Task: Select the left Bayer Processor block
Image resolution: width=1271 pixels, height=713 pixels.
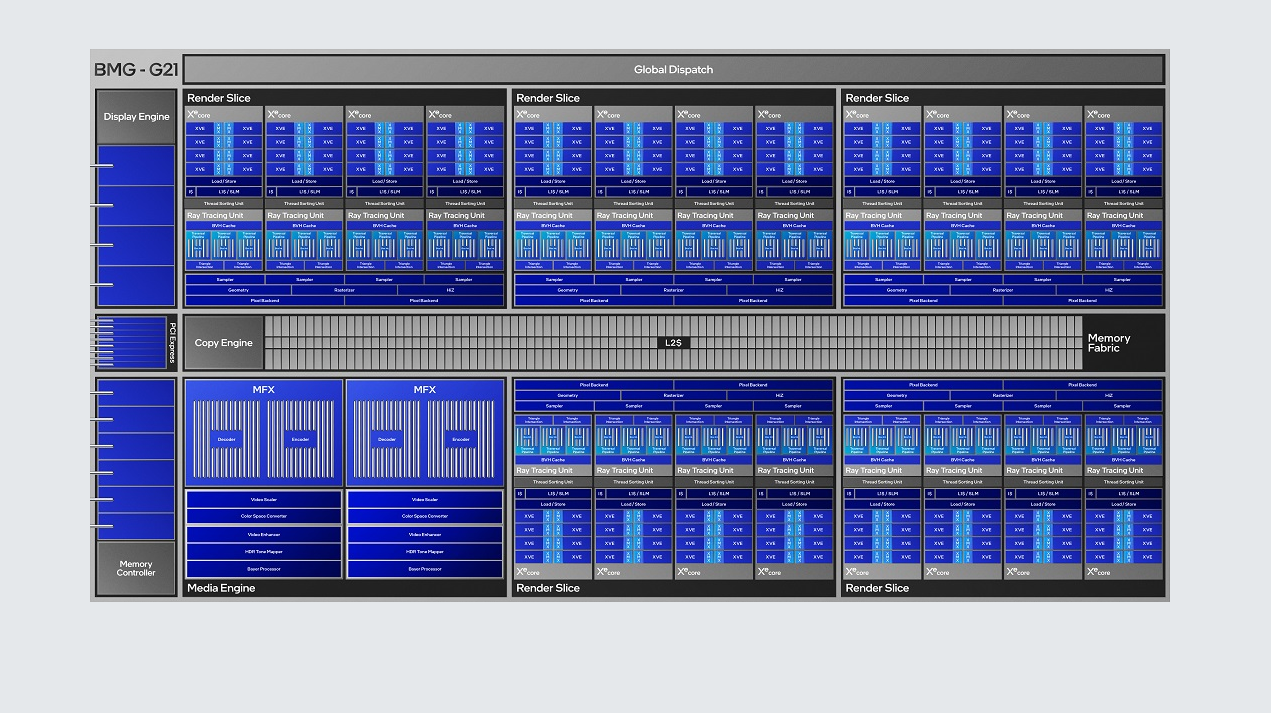Action: pos(263,569)
